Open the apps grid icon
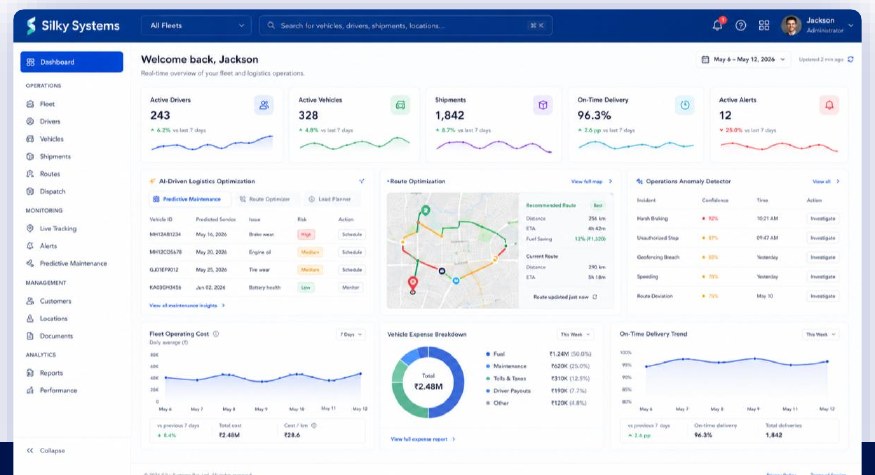Viewport: 875px width, 475px height. click(x=764, y=25)
